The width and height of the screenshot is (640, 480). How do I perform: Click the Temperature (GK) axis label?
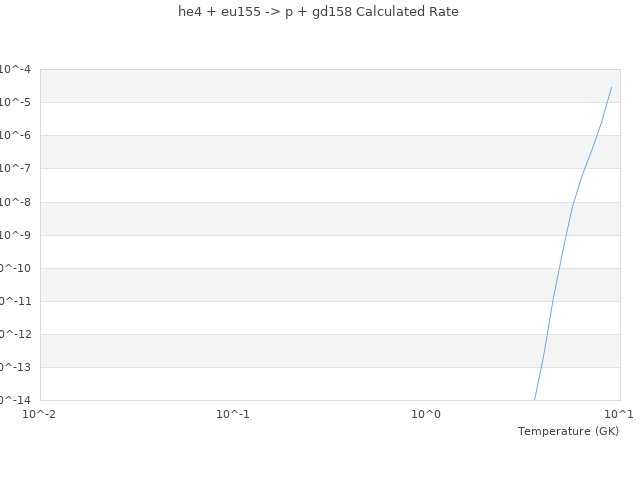coord(568,431)
